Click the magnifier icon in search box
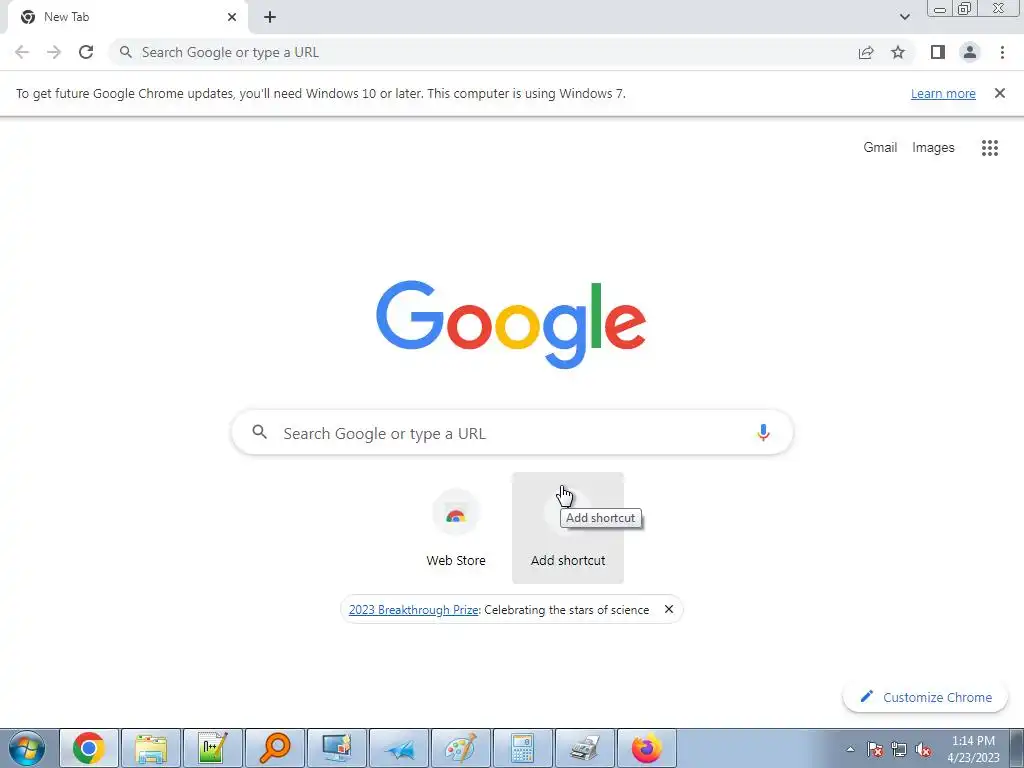1024x768 pixels. coord(260,432)
